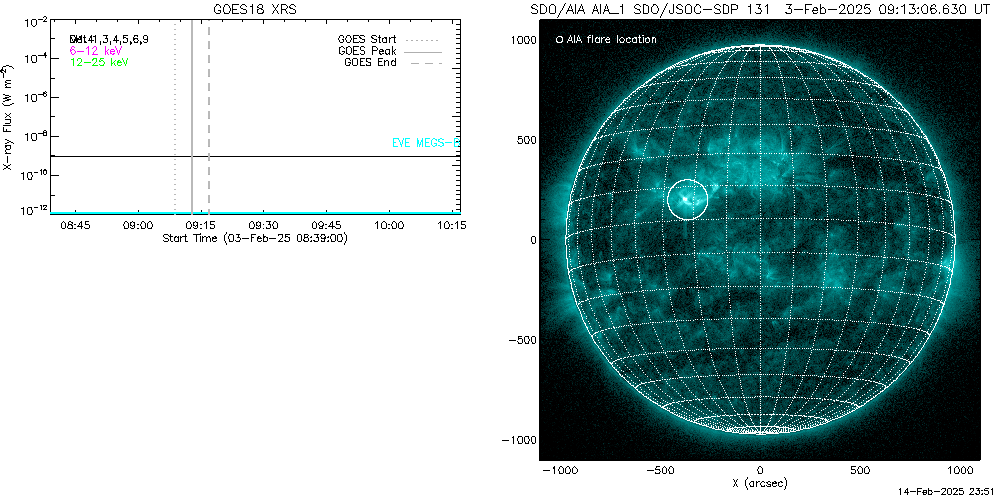Click the GOES18 XRS plot title

[255, 10]
